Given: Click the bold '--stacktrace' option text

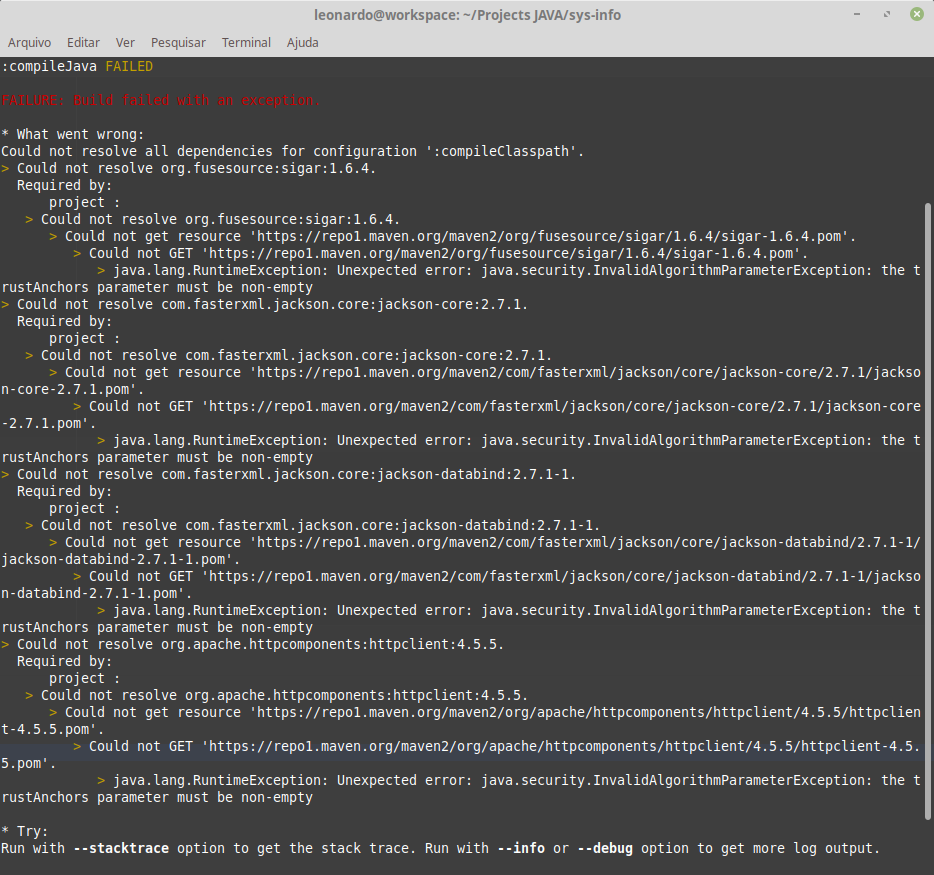Looking at the screenshot, I should (121, 848).
